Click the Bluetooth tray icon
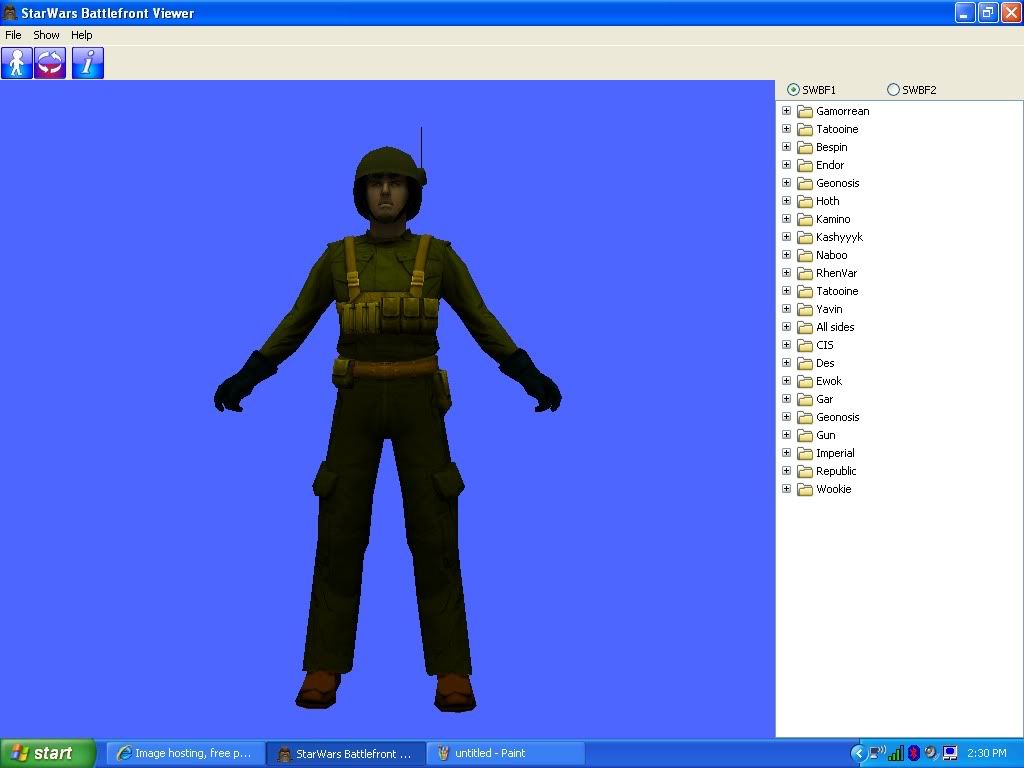 click(x=913, y=753)
